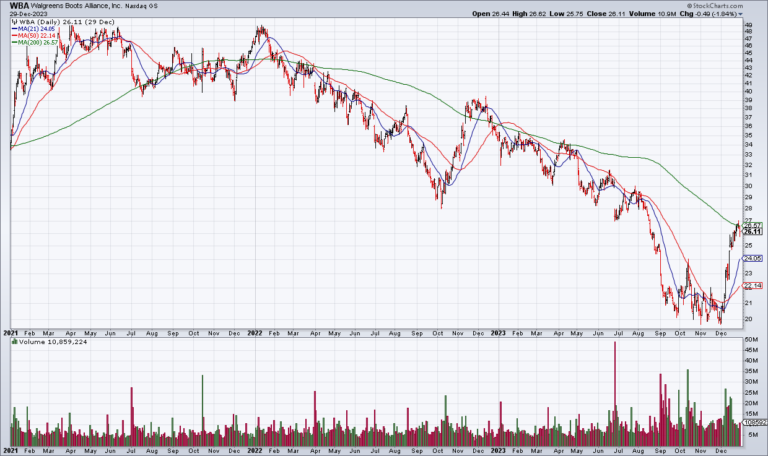
Task: Click the black 26.11 price tag on right axis
Action: 754,232
